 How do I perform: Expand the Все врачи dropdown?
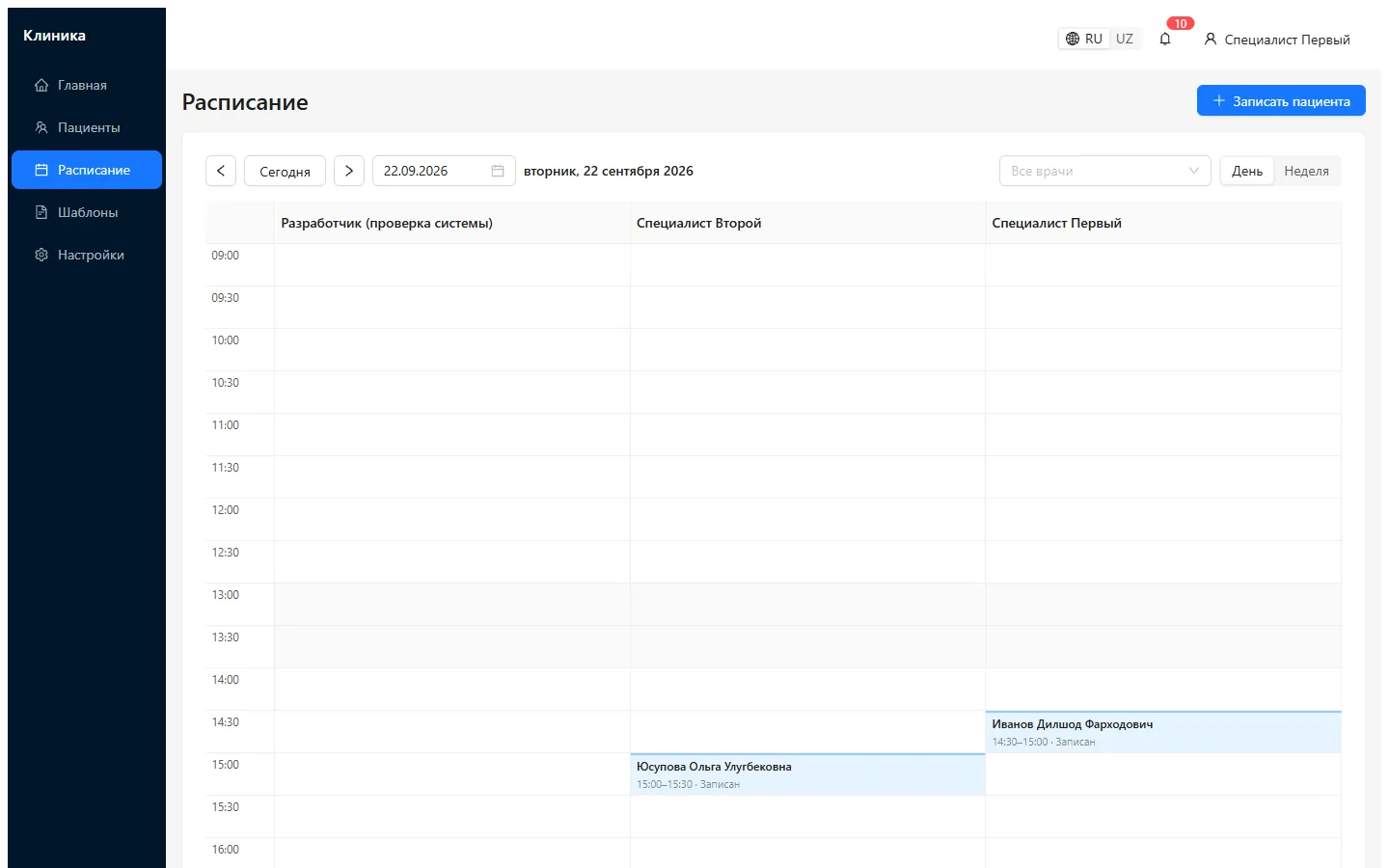(1105, 171)
